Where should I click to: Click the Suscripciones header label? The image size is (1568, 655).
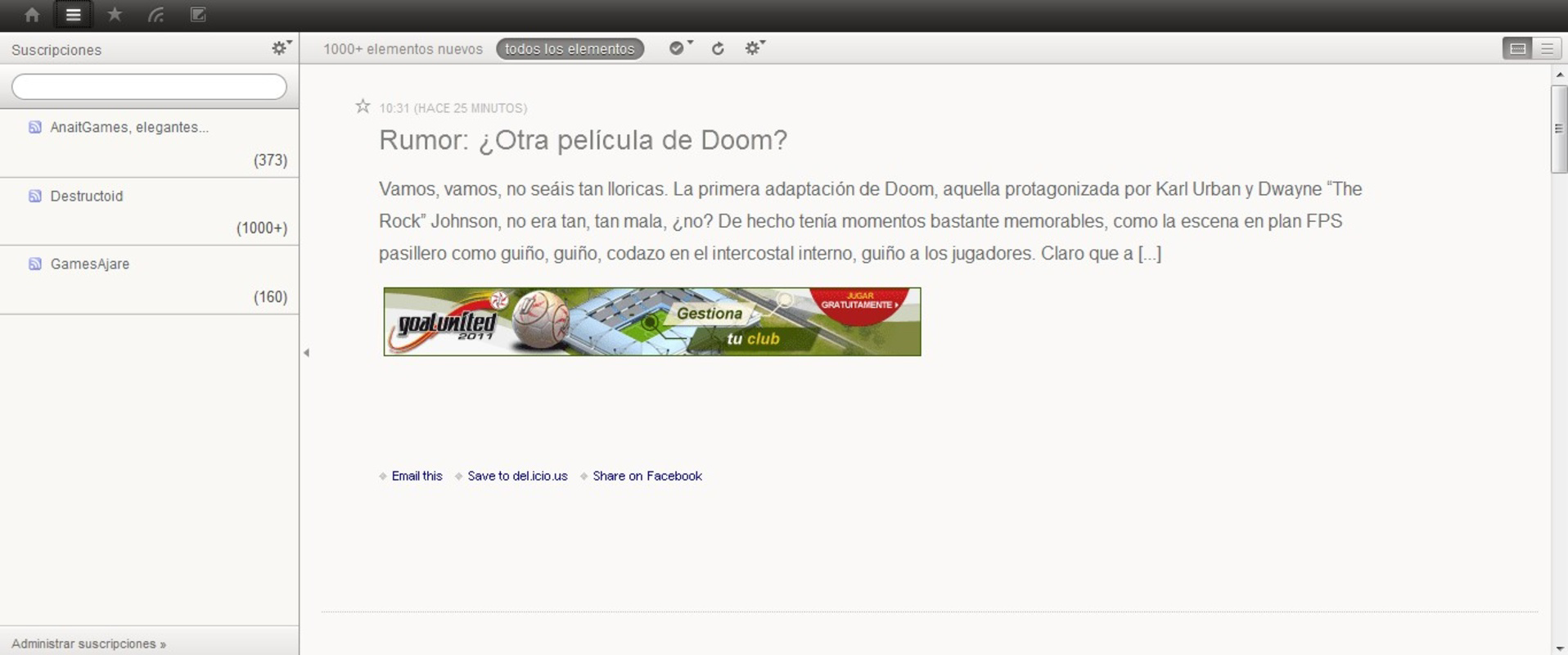click(x=56, y=50)
